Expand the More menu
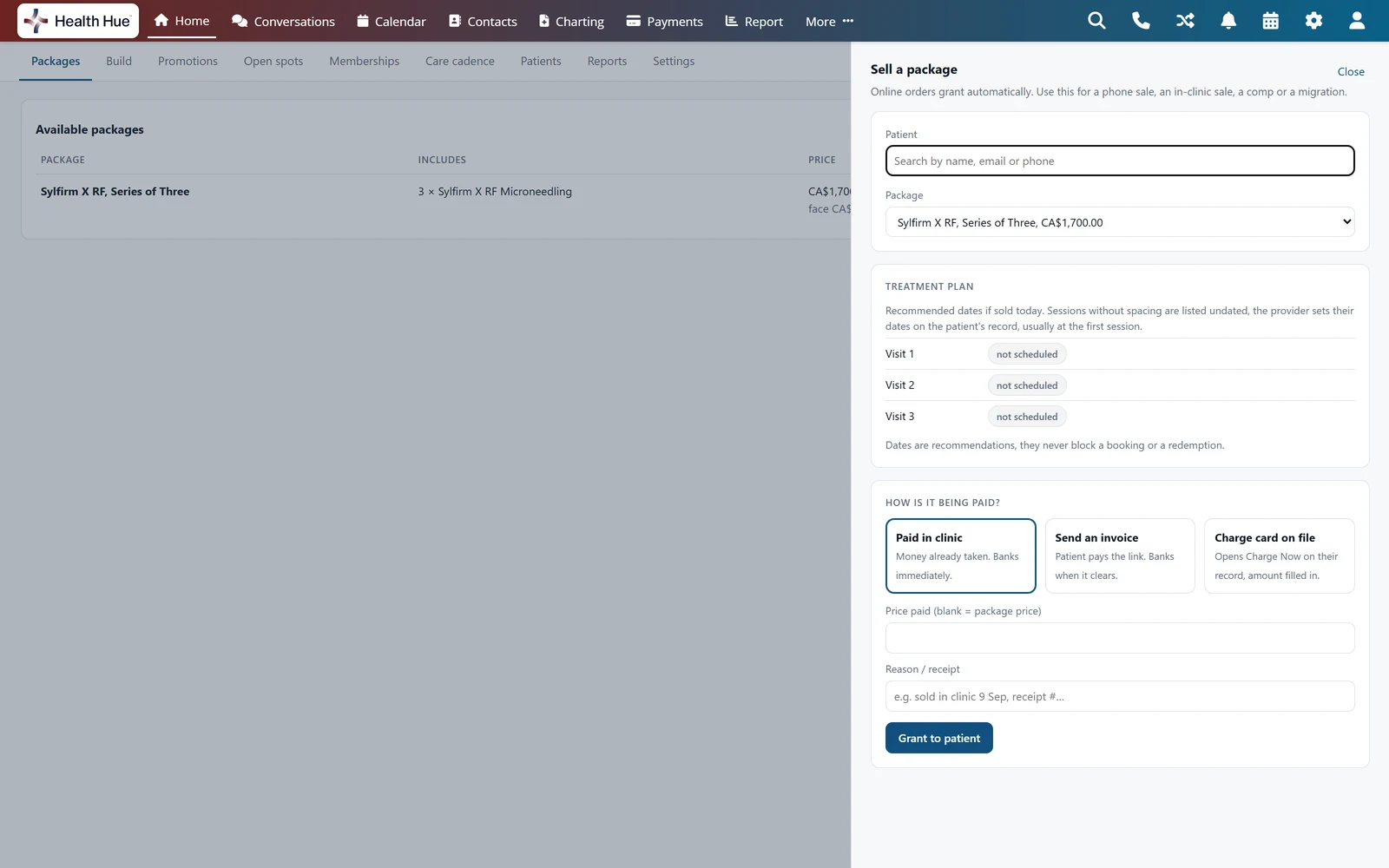 [829, 21]
